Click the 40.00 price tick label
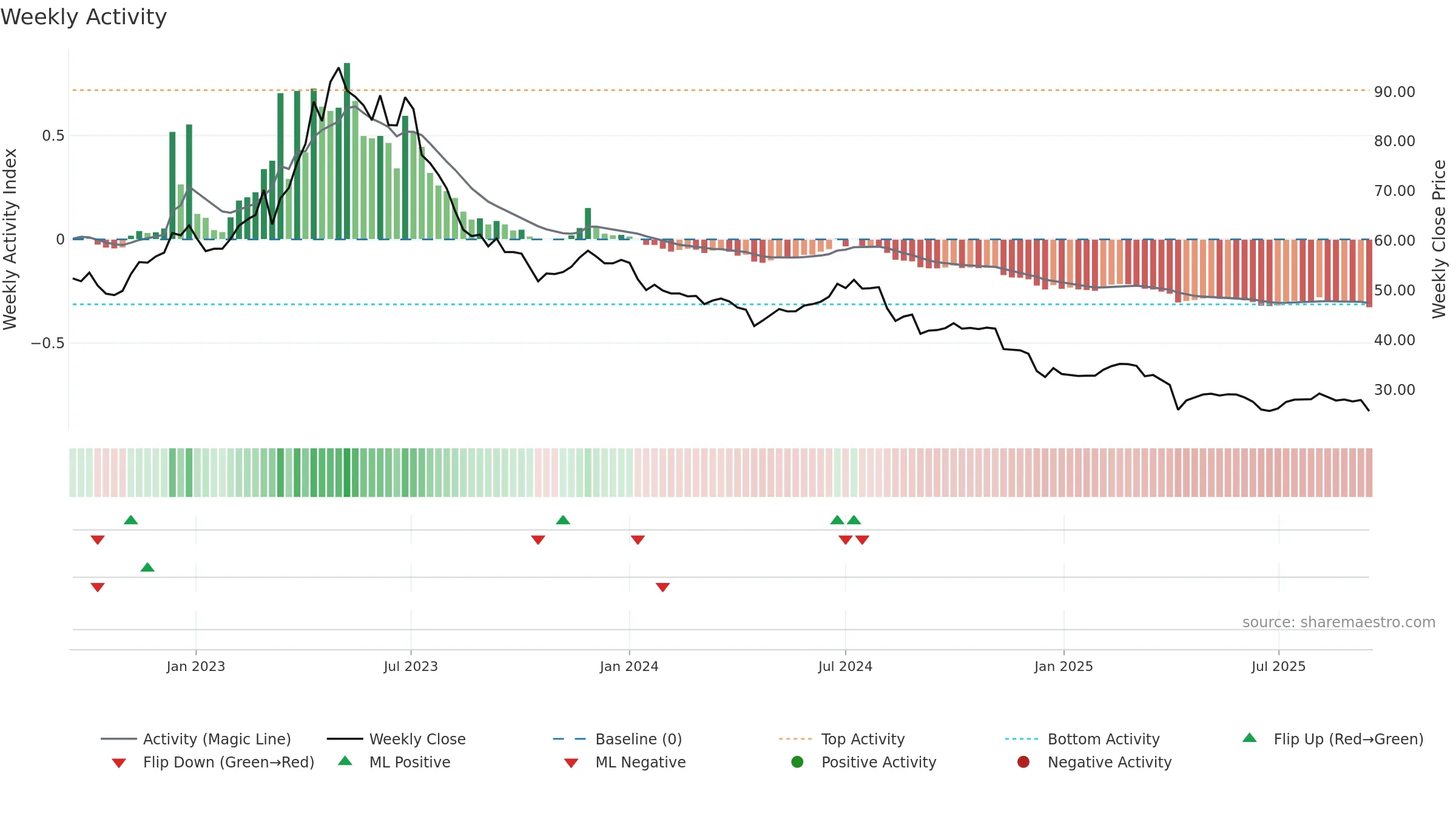 click(x=1394, y=340)
